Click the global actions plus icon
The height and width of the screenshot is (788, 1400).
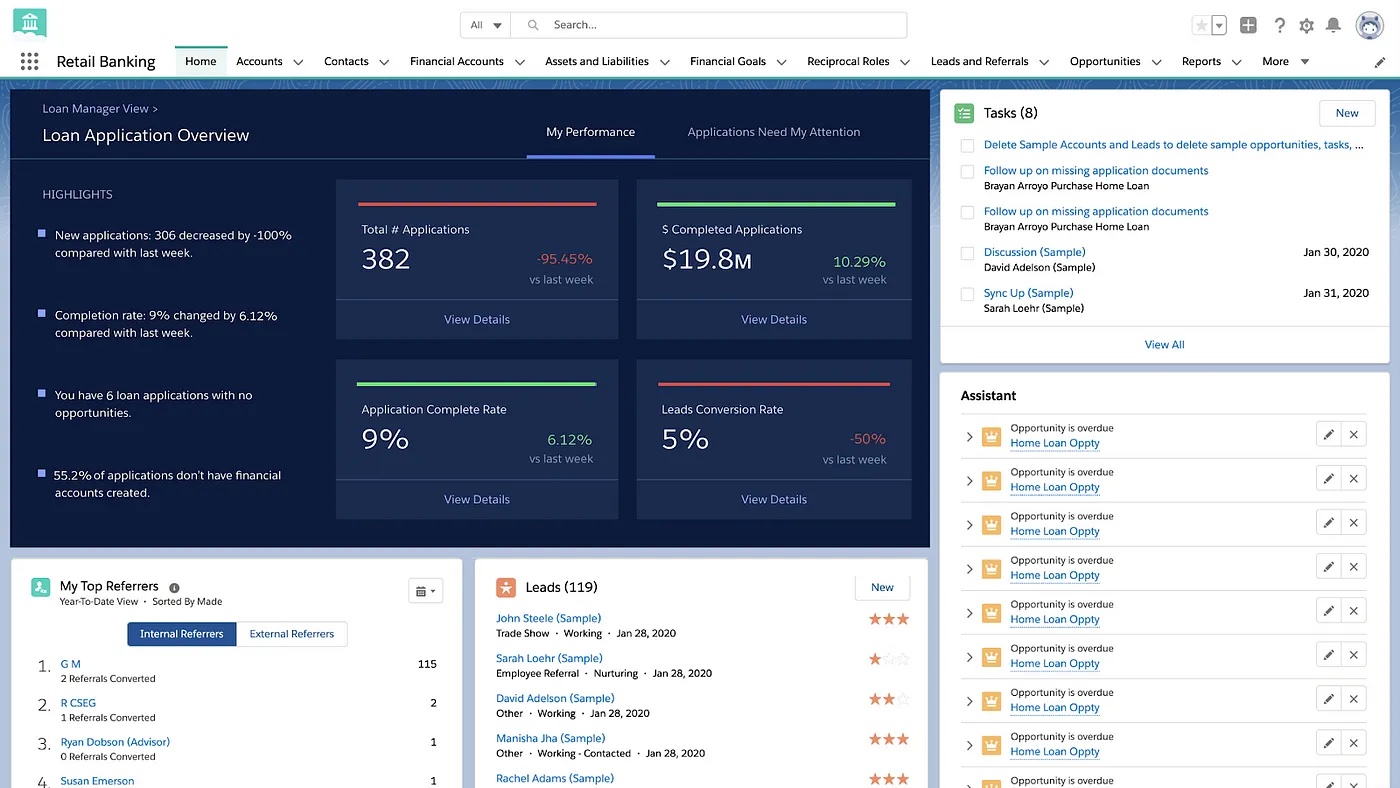(x=1248, y=25)
